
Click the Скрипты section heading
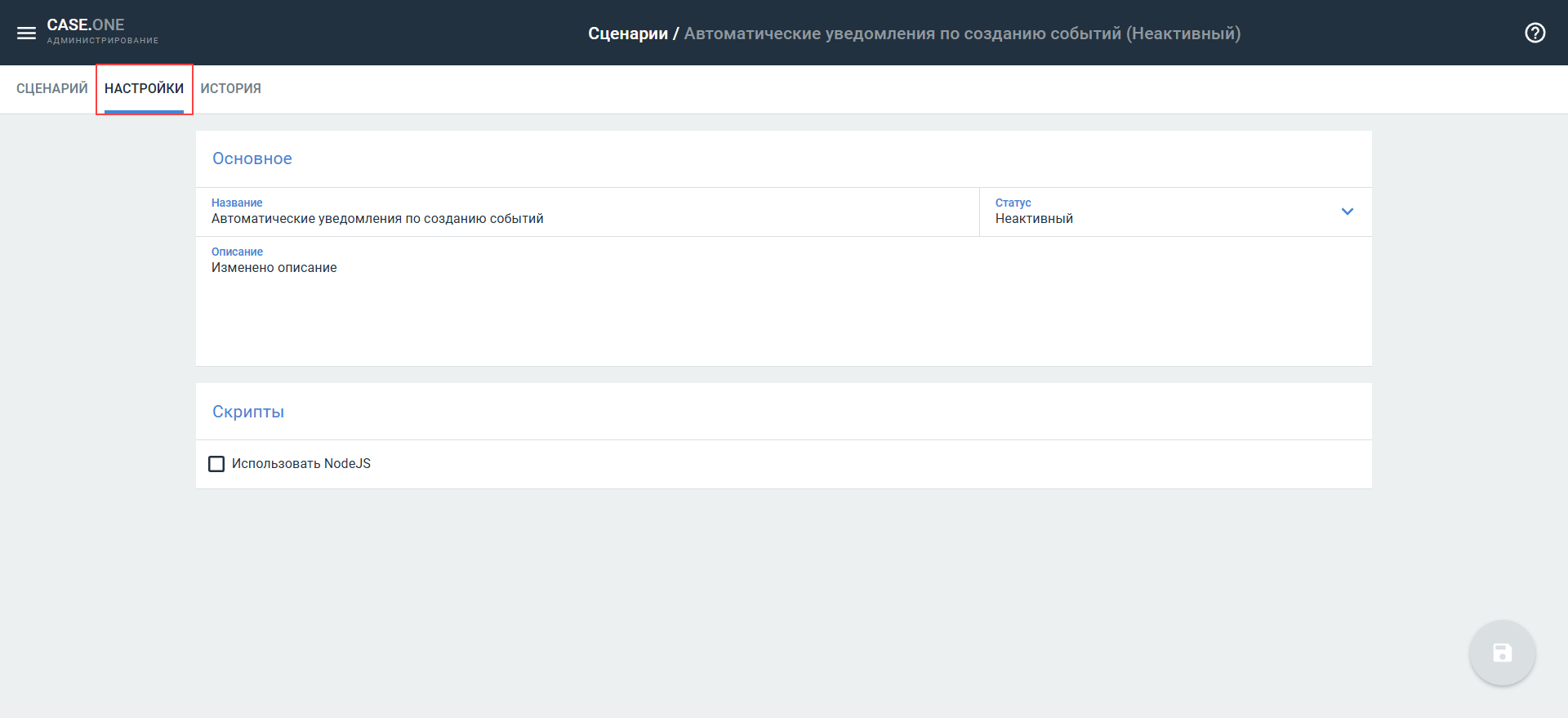point(248,412)
